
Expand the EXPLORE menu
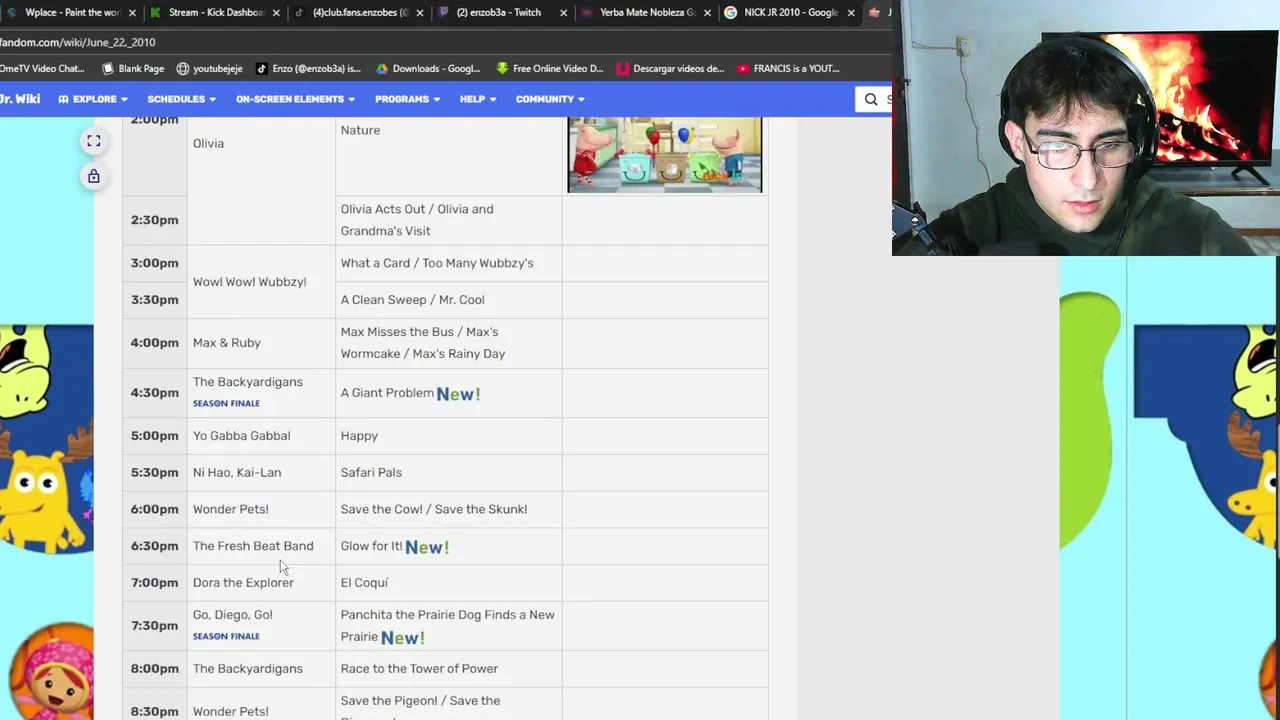click(x=93, y=99)
